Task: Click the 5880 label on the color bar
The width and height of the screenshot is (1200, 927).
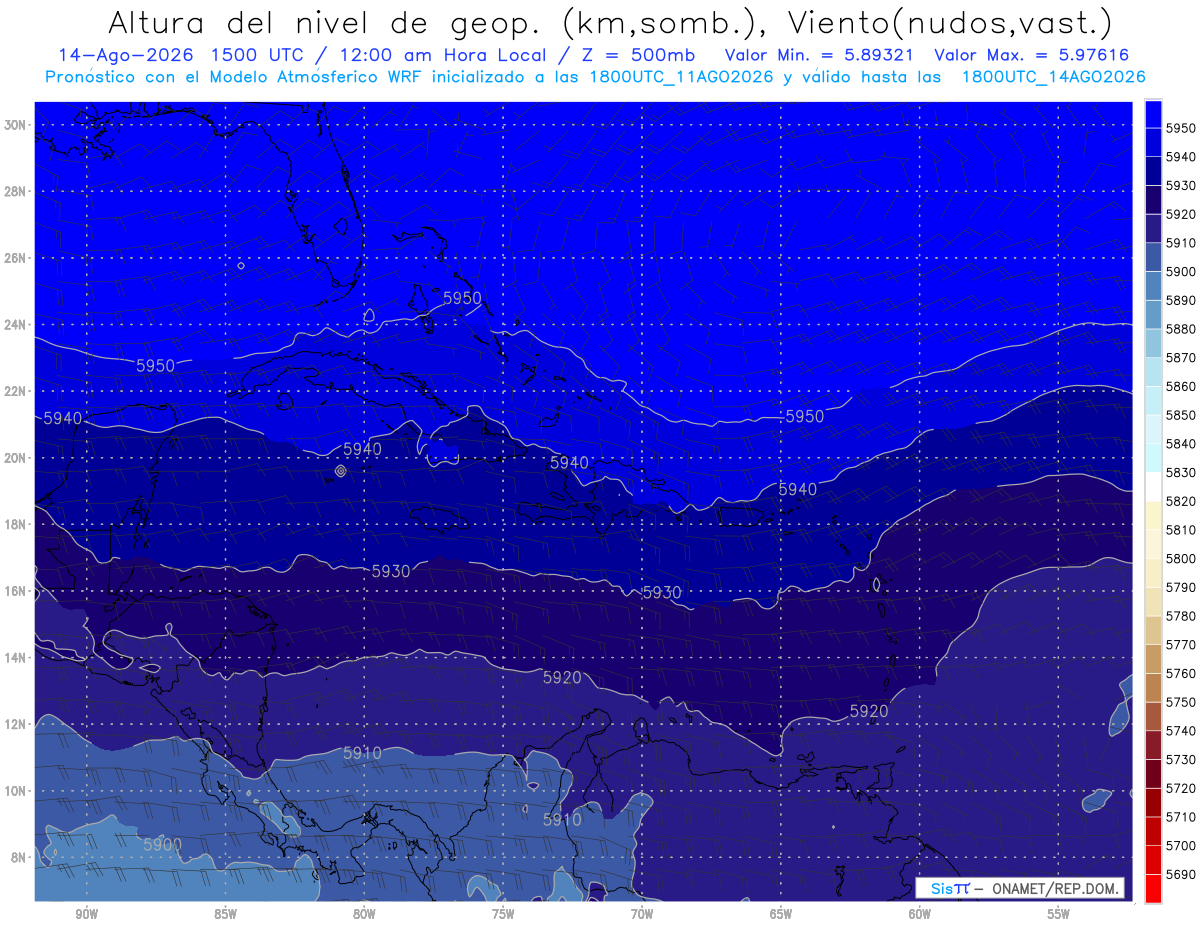Action: (1181, 329)
